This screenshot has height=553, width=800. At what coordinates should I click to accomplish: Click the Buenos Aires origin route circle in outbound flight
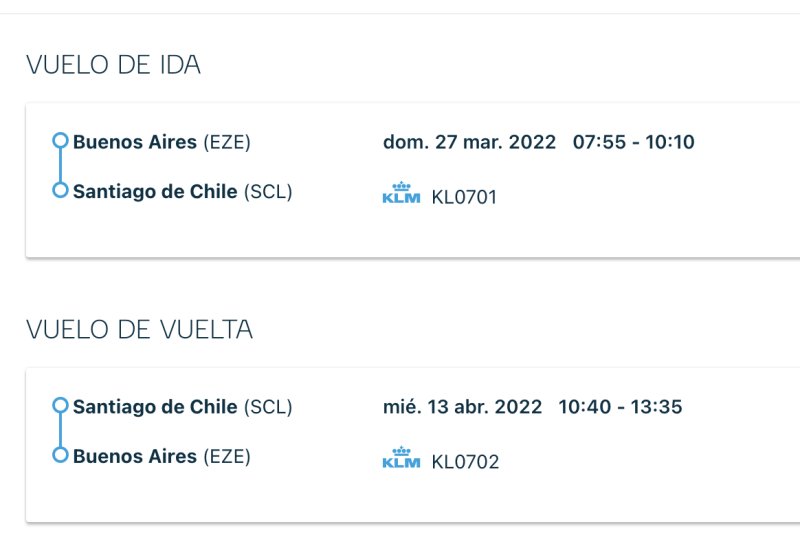60,140
